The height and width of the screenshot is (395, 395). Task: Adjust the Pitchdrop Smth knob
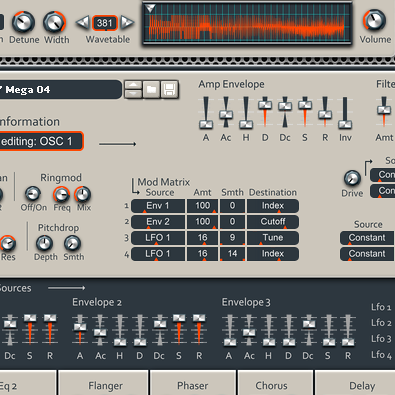[x=72, y=243]
